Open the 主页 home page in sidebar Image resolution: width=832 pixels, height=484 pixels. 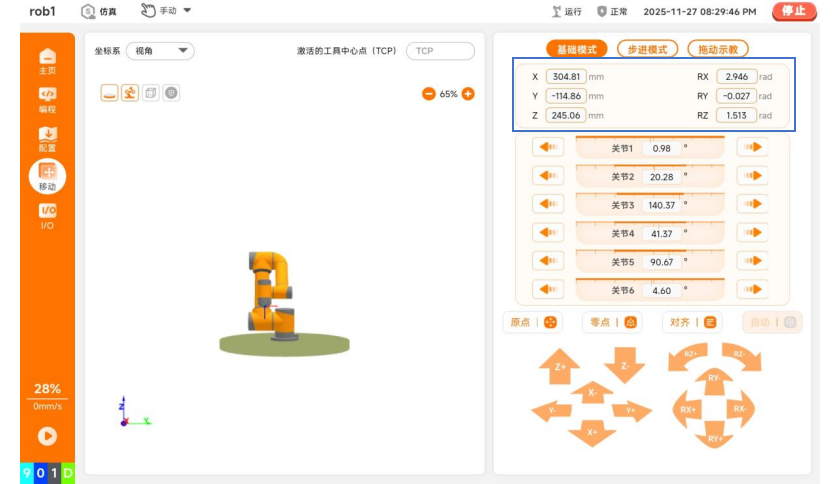[x=47, y=61]
